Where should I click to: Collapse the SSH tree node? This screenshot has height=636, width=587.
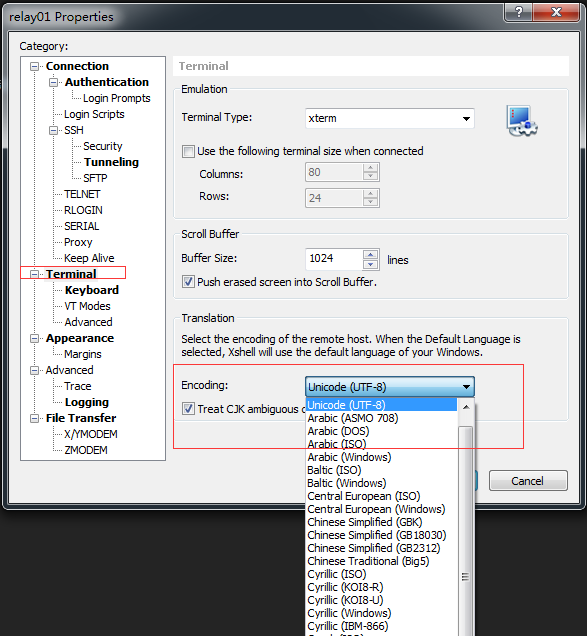click(x=54, y=130)
